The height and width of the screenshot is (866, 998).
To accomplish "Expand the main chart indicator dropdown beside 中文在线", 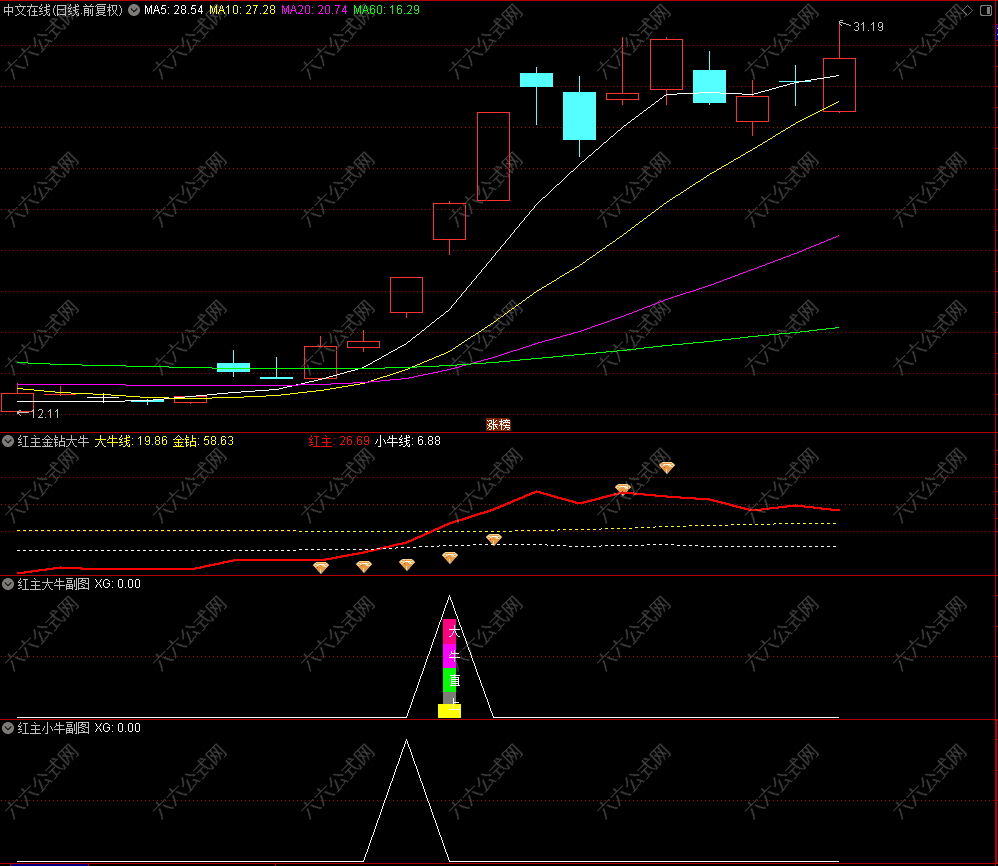I will [134, 10].
